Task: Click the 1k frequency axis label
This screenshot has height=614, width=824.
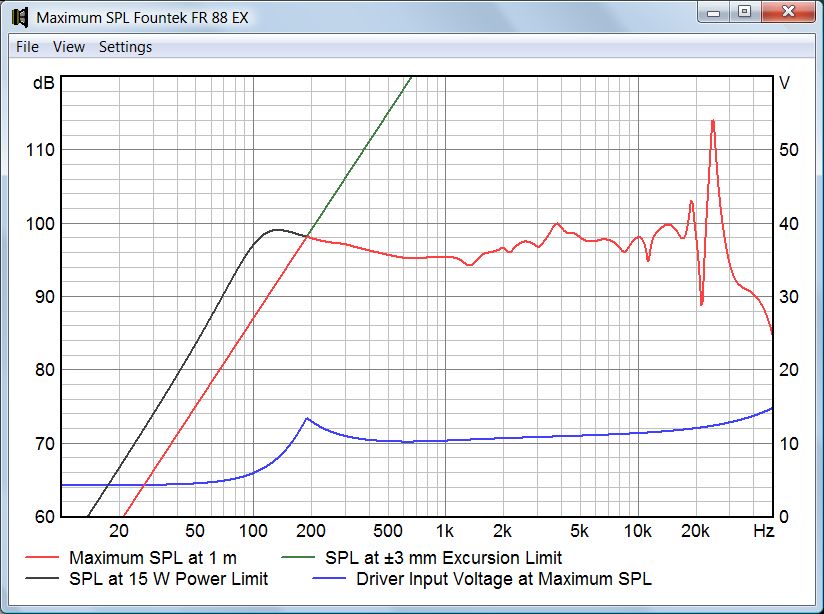Action: tap(445, 531)
